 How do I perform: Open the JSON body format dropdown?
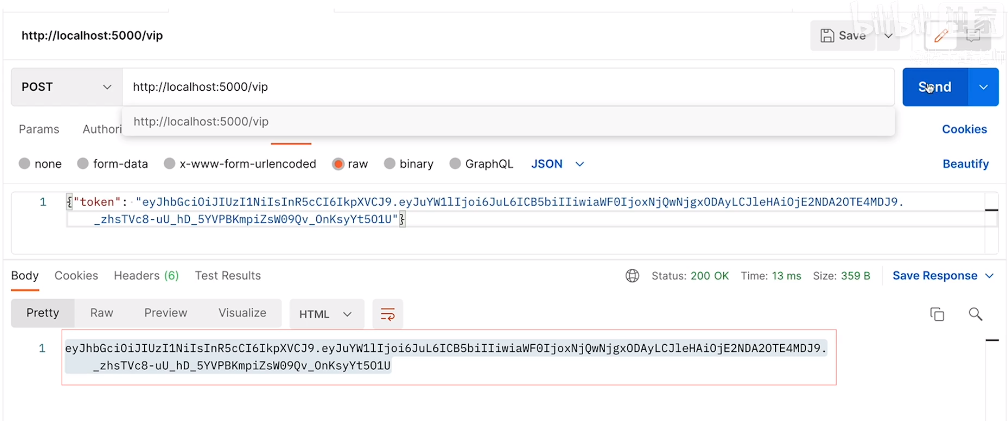click(x=557, y=164)
